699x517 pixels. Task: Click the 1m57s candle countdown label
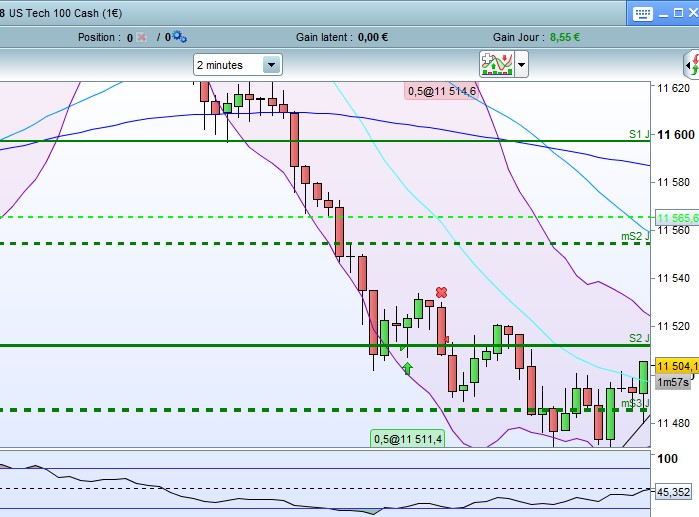pyautogui.click(x=673, y=382)
